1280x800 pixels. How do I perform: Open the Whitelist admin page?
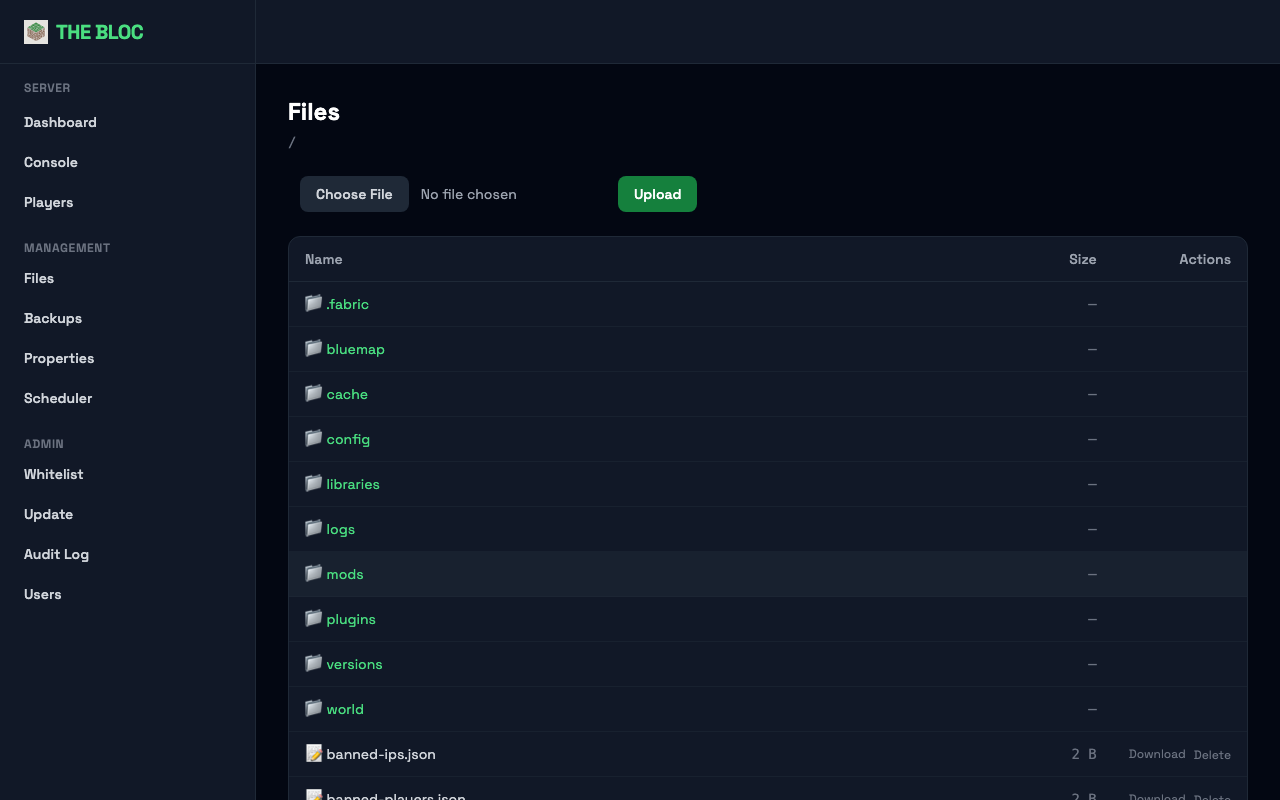53,474
